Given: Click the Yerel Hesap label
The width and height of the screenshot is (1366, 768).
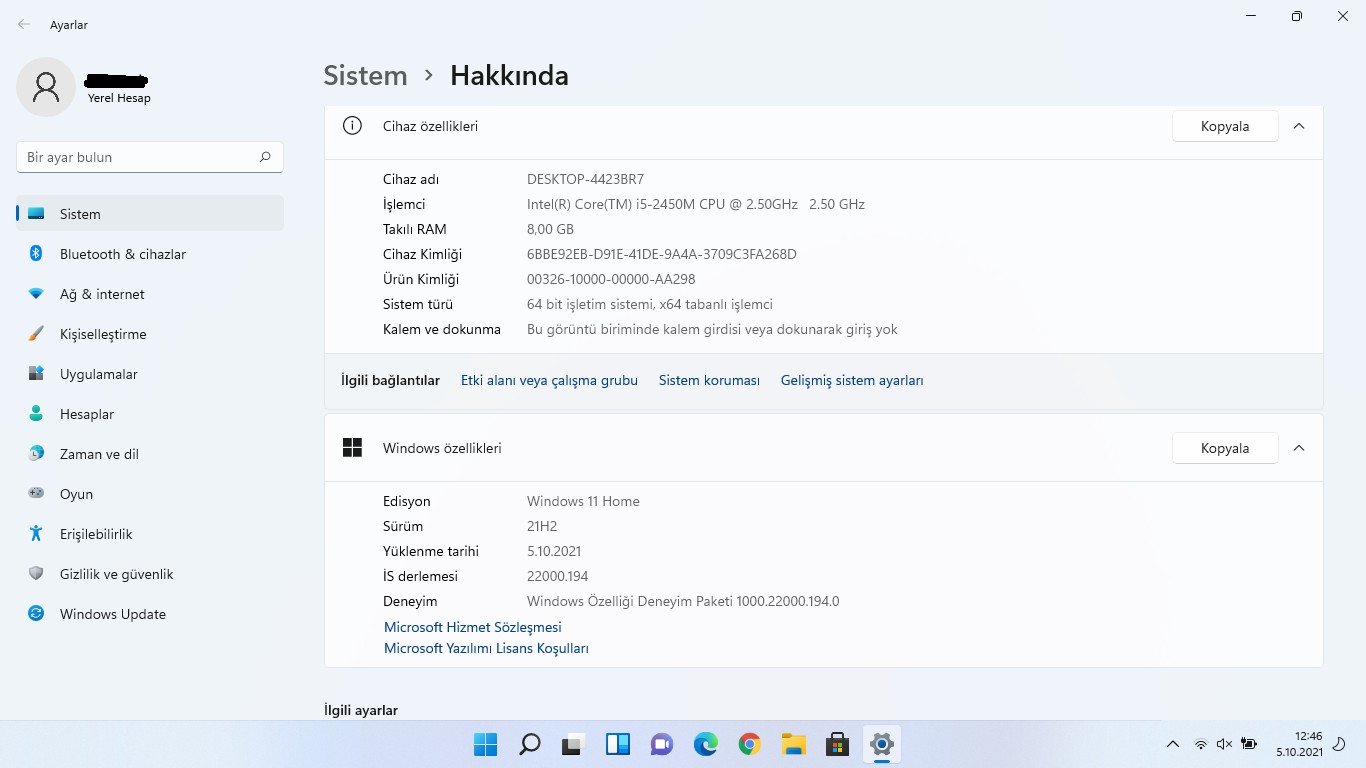Looking at the screenshot, I should (x=119, y=98).
